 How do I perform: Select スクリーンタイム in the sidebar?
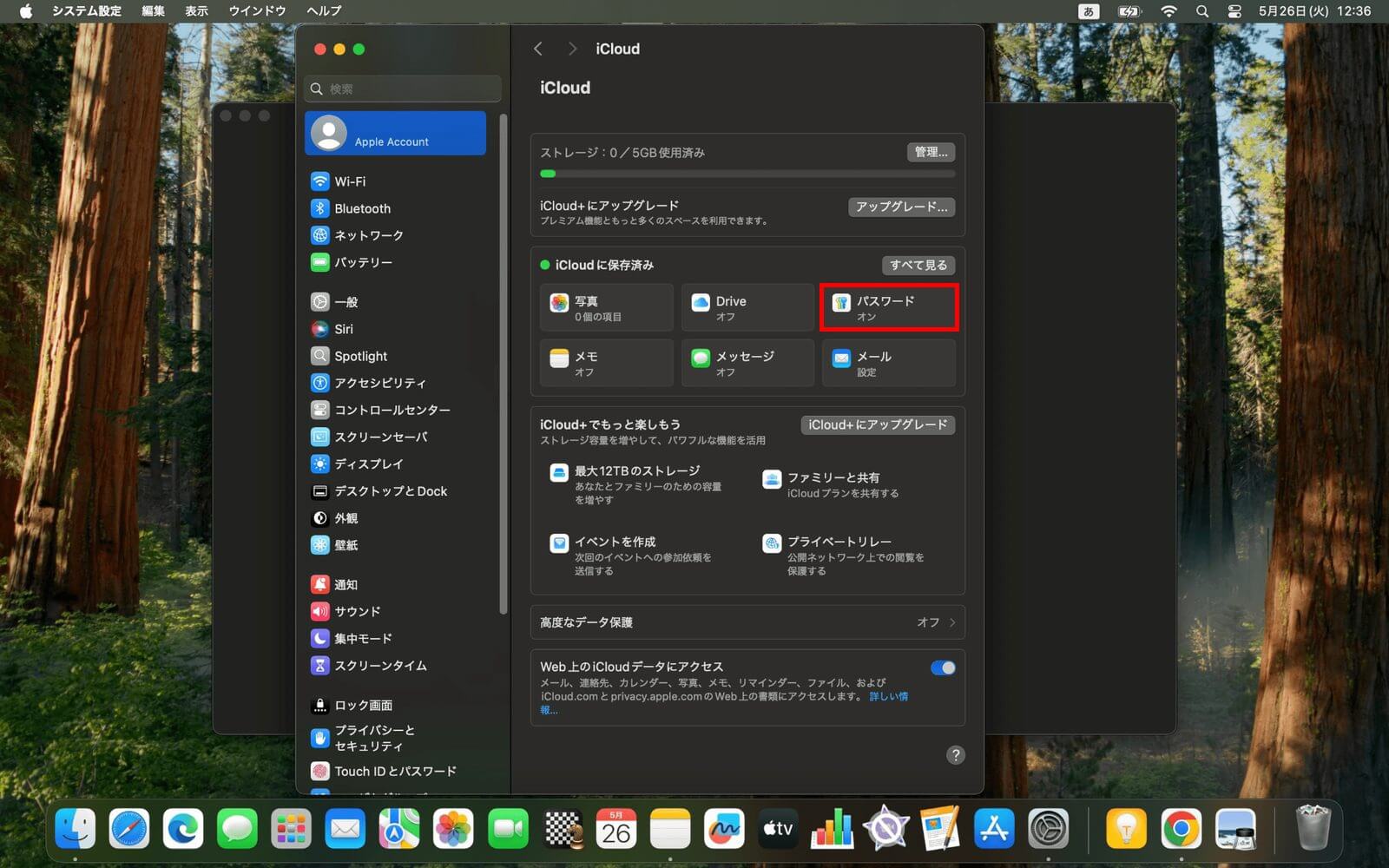coord(395,665)
